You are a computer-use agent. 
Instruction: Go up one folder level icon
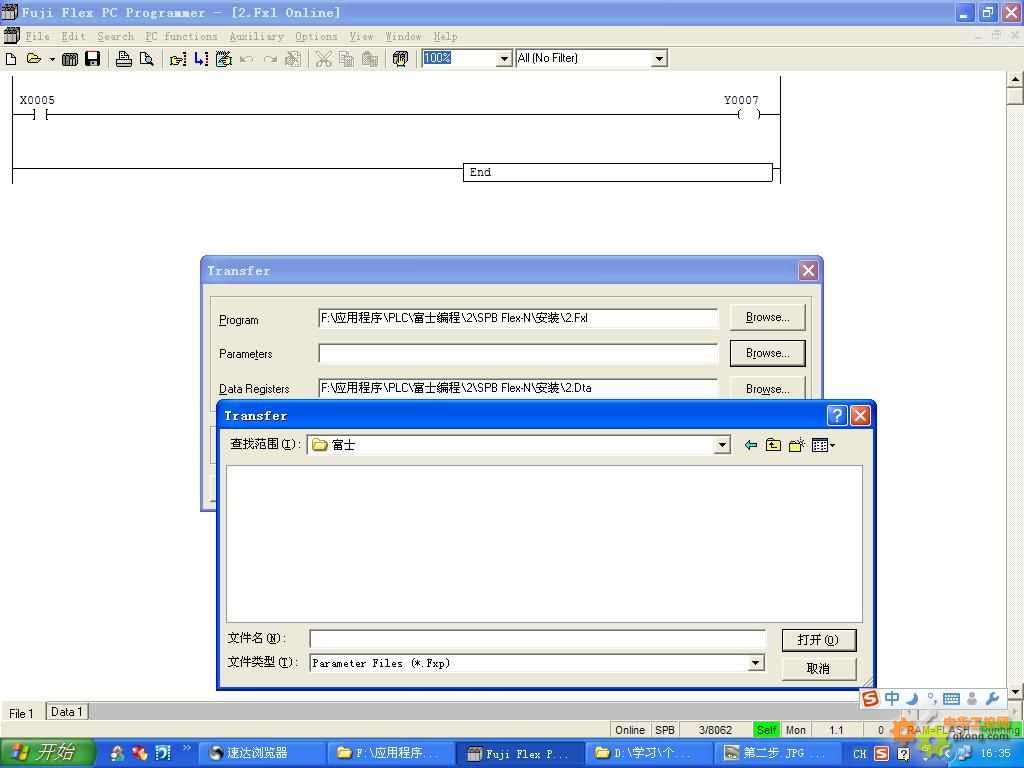[x=773, y=445]
